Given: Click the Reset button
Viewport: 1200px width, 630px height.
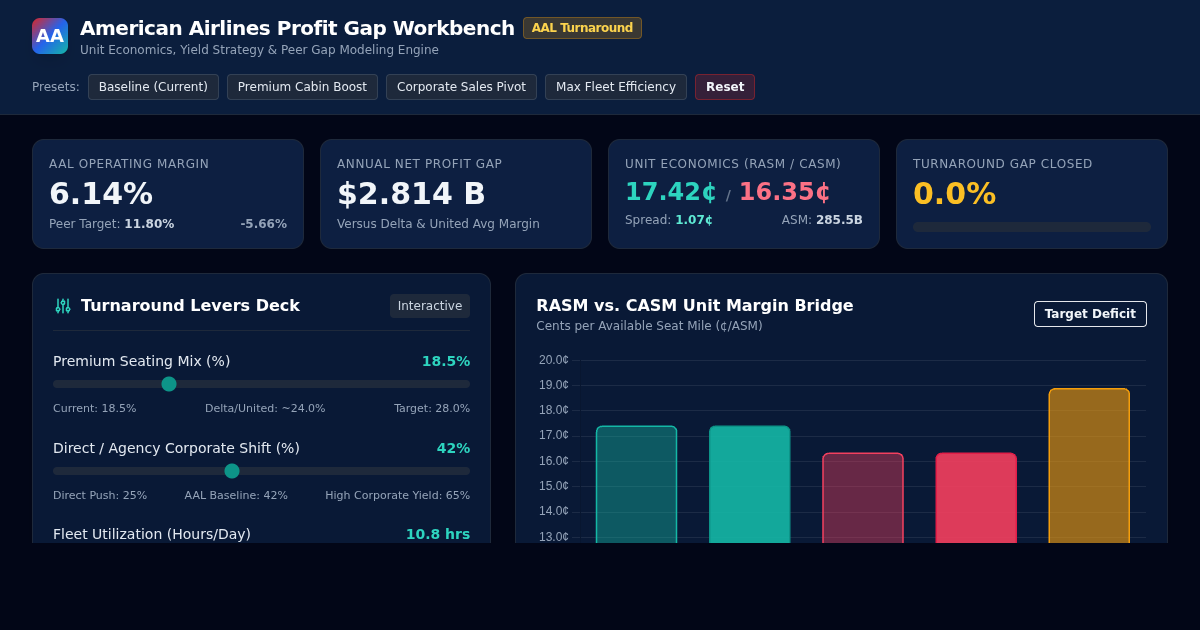Looking at the screenshot, I should [x=725, y=87].
